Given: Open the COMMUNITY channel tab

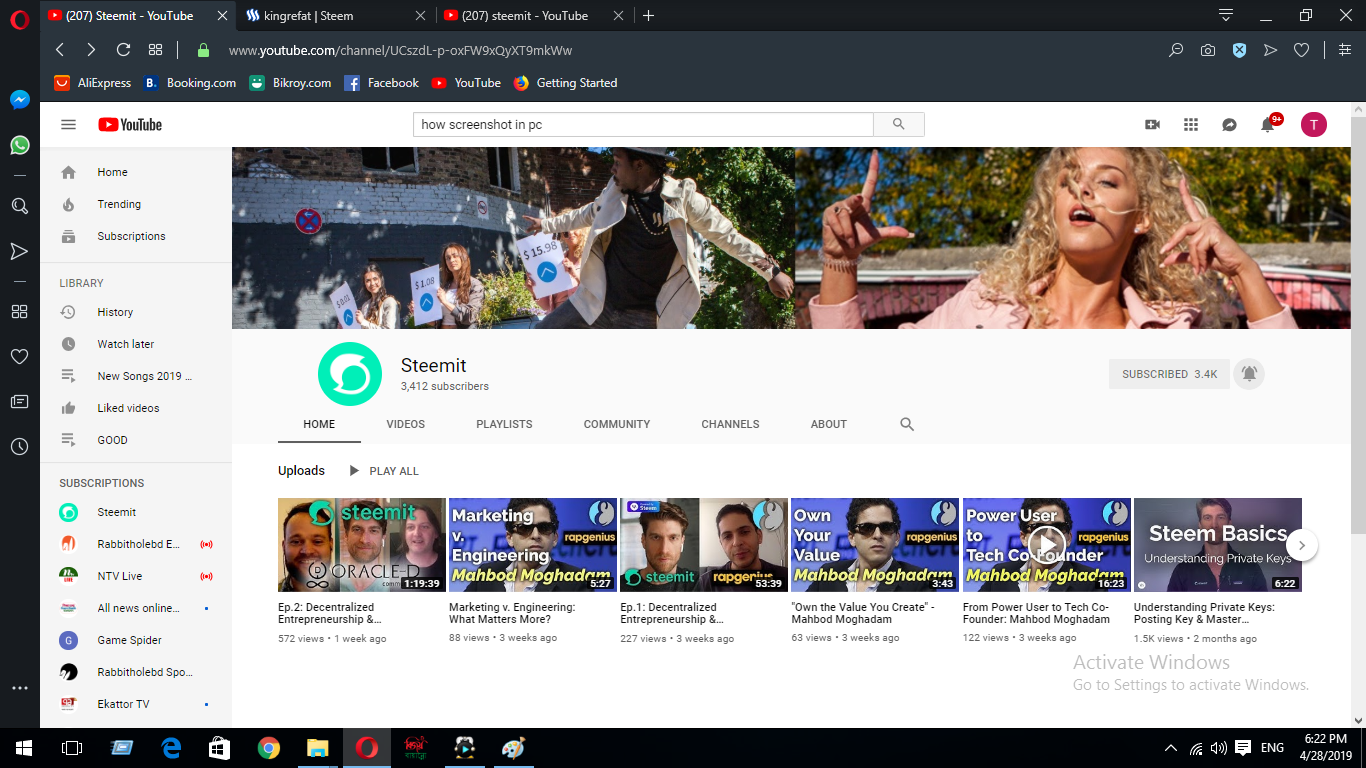Looking at the screenshot, I should click(x=617, y=424).
